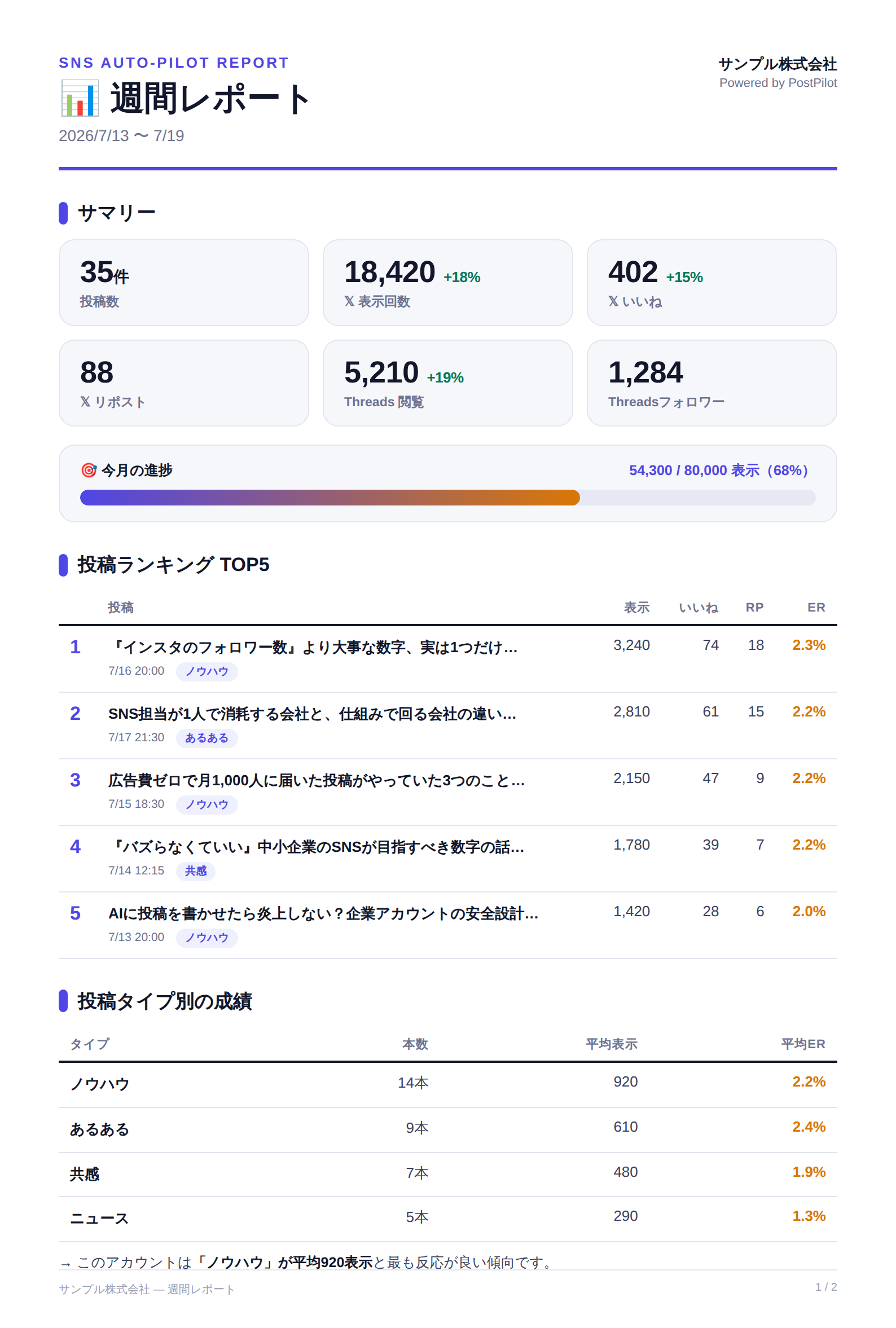
Task: Click the 14本 count in ノウハウ row
Action: click(413, 1083)
